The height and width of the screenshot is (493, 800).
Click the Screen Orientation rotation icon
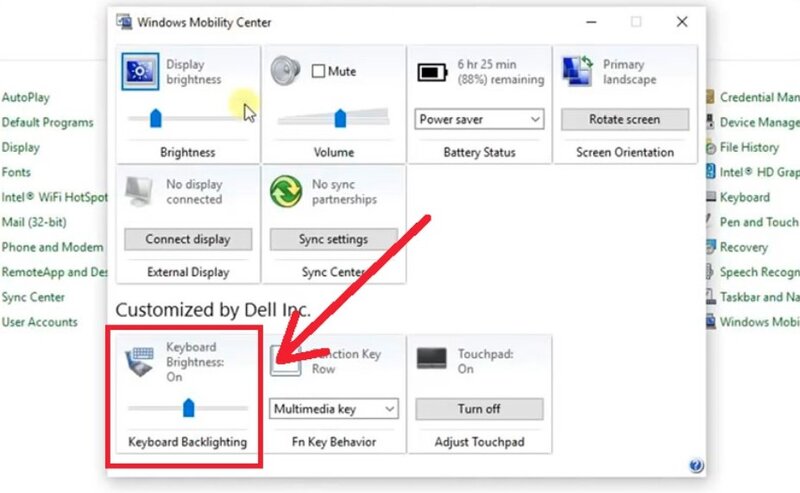[x=578, y=71]
